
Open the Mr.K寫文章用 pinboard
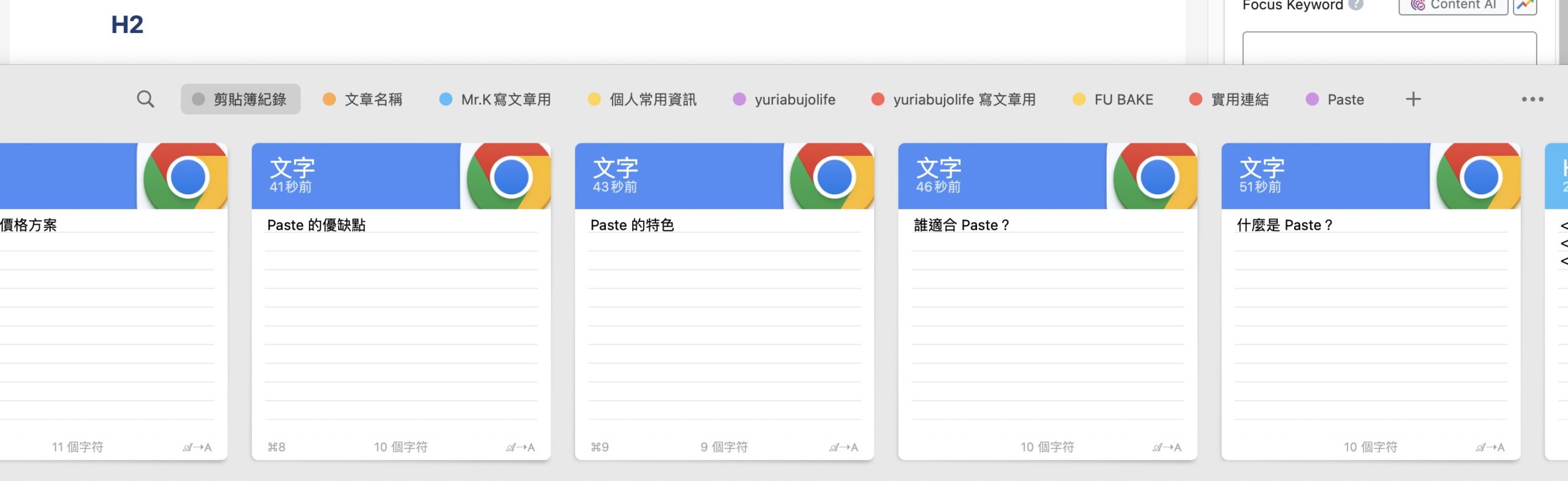pos(495,99)
